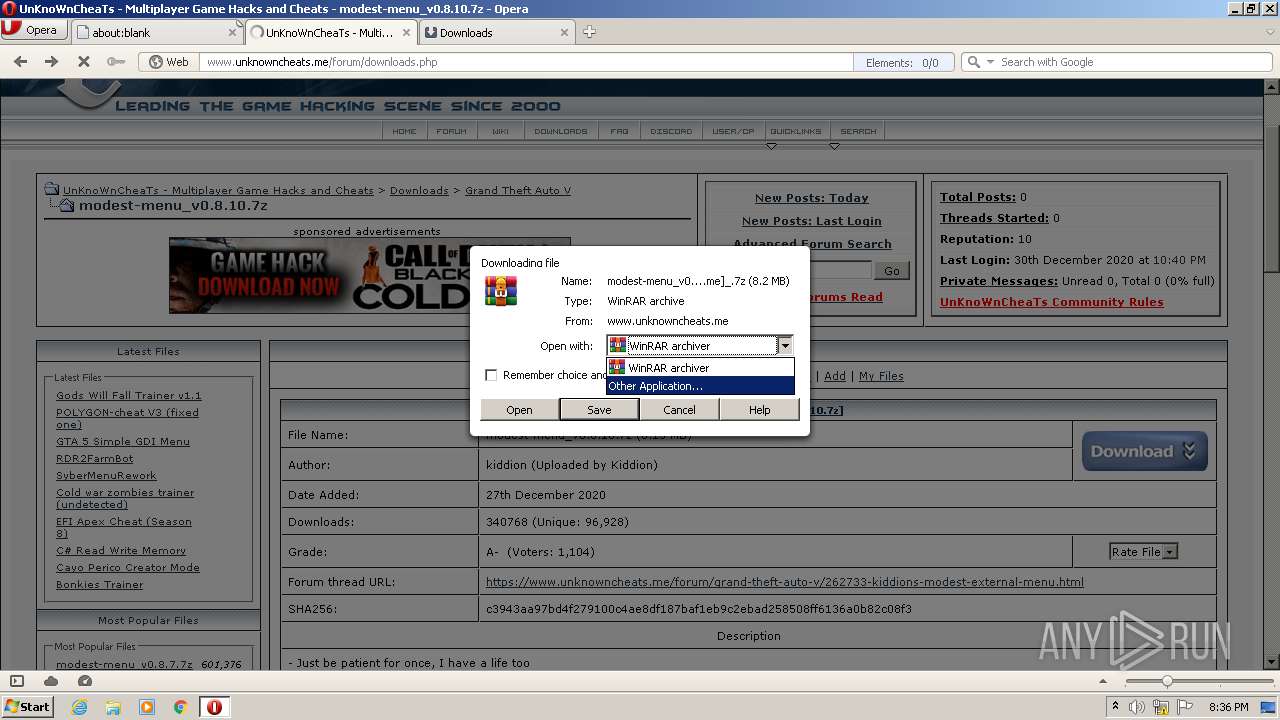The image size is (1280, 720).
Task: Open the FORUM nav item
Action: [452, 131]
